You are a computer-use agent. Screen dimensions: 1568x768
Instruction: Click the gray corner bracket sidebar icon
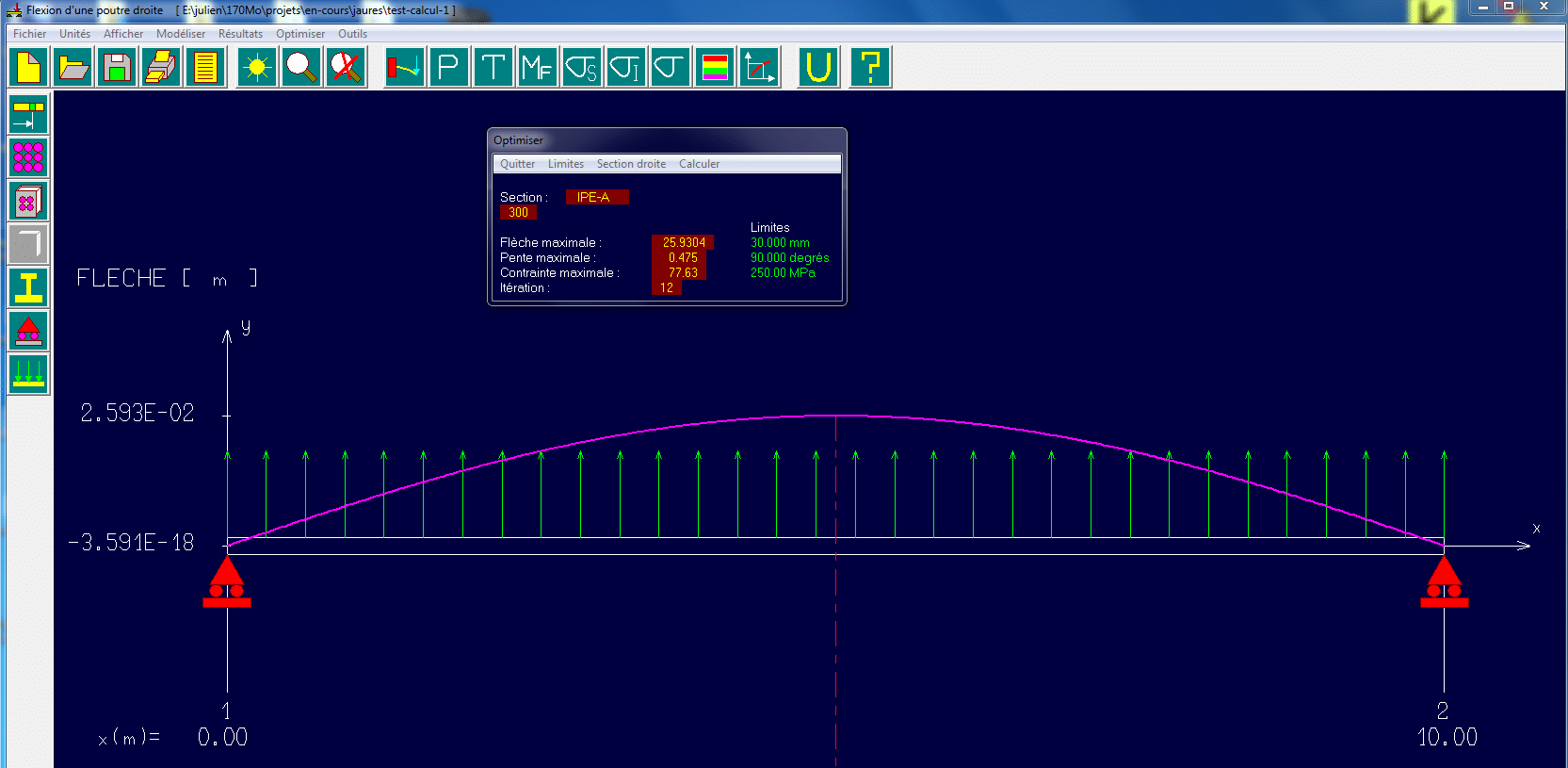pyautogui.click(x=28, y=245)
